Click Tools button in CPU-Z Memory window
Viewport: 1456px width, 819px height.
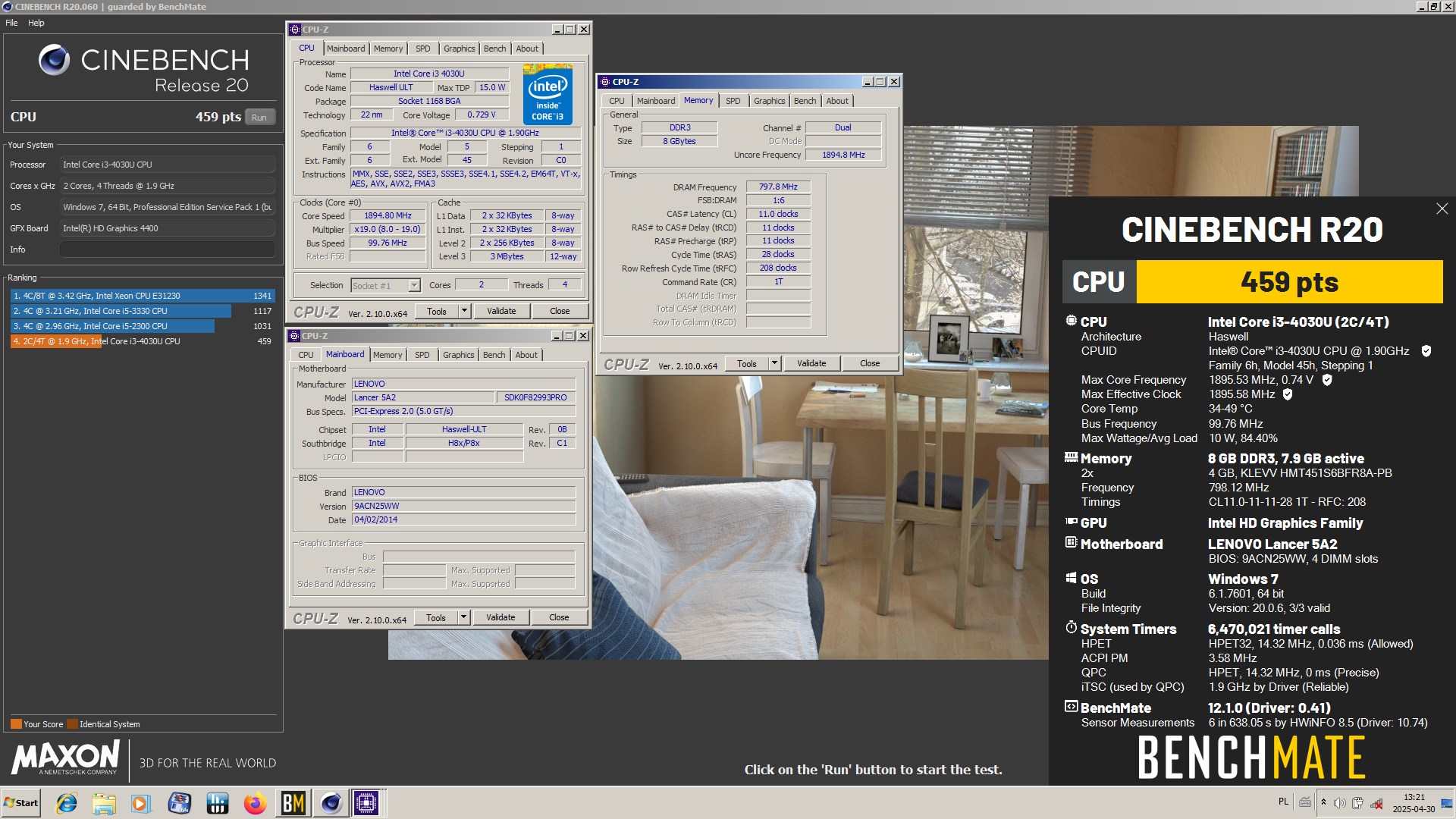point(747,363)
